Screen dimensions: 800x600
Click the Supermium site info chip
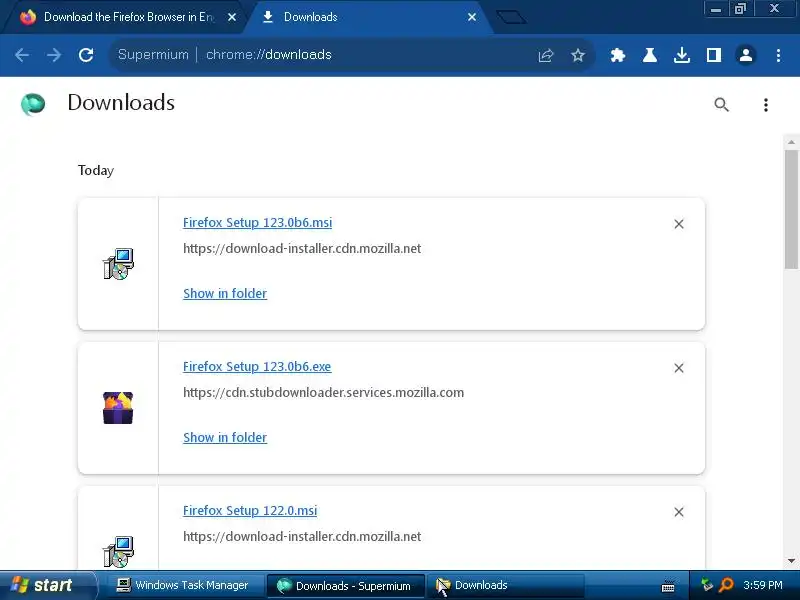click(153, 55)
